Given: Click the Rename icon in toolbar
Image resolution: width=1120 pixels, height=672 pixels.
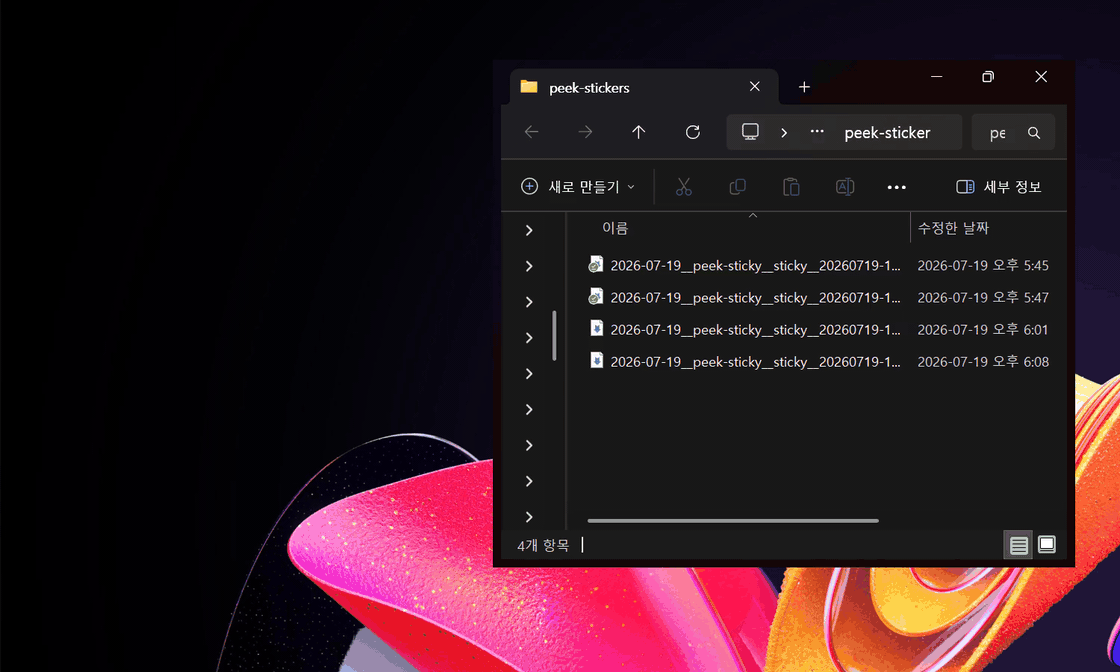Looking at the screenshot, I should coord(844,187).
